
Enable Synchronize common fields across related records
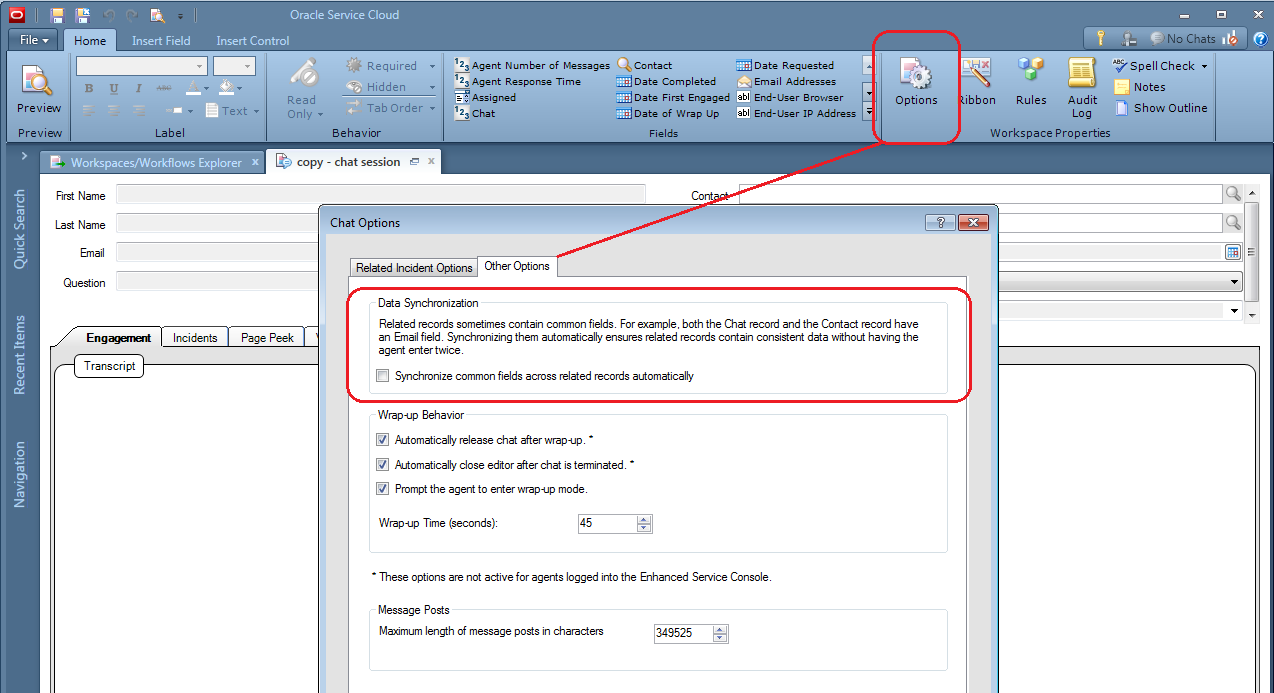[383, 376]
